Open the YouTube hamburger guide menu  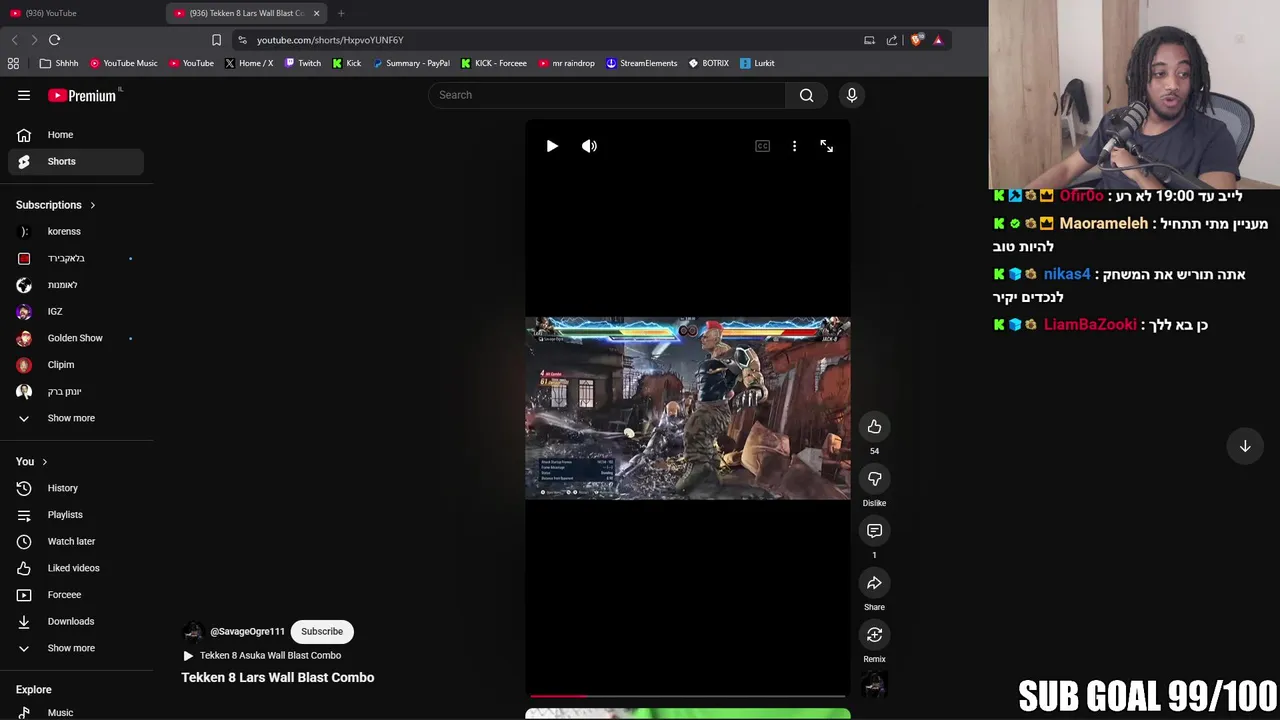(24, 95)
